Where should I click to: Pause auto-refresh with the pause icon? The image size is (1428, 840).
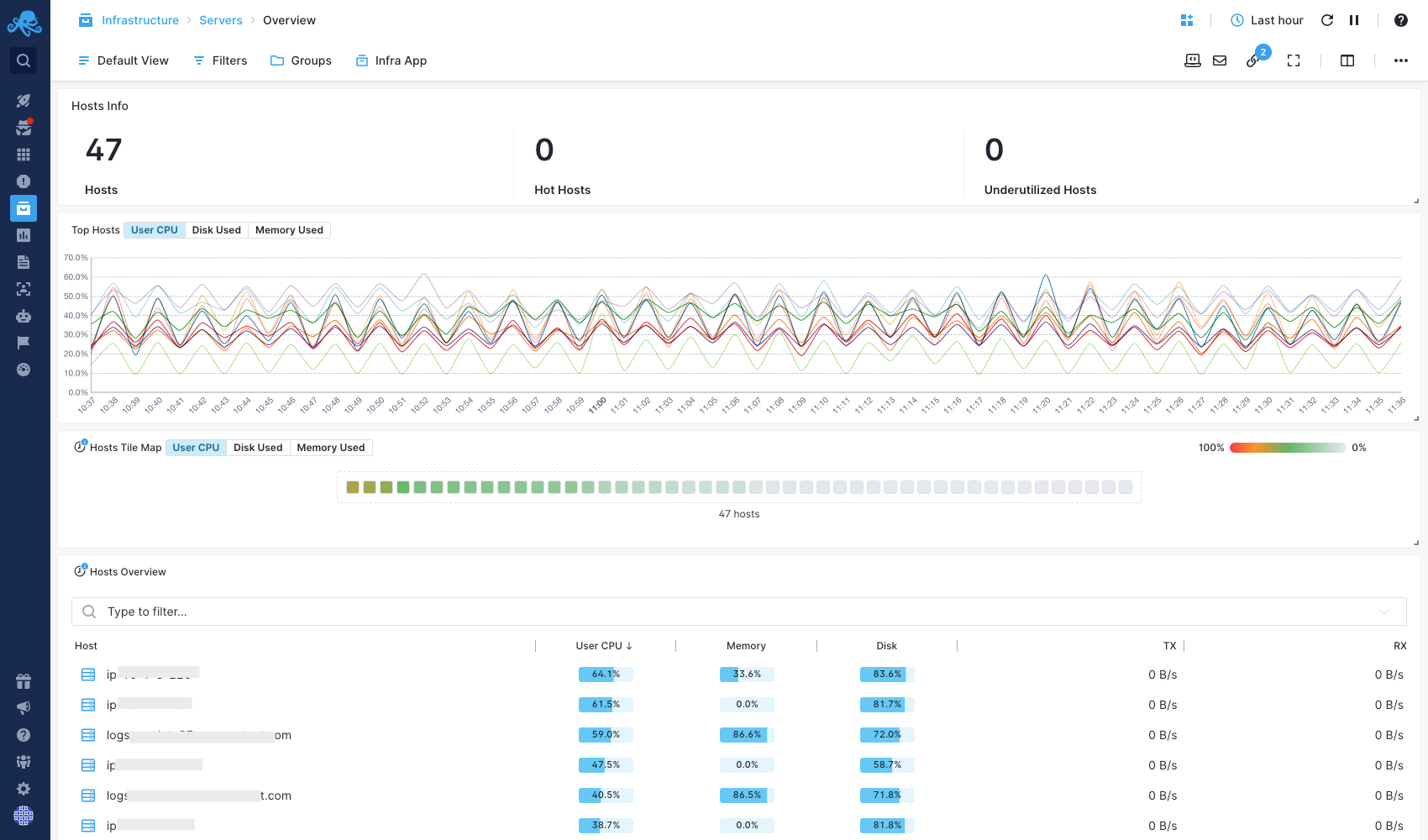[1355, 19]
